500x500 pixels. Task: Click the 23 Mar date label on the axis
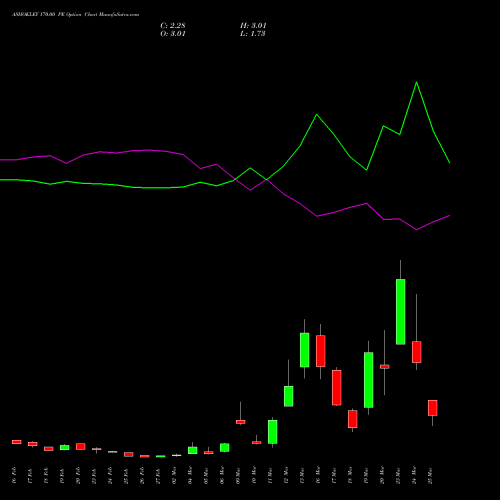[398, 475]
